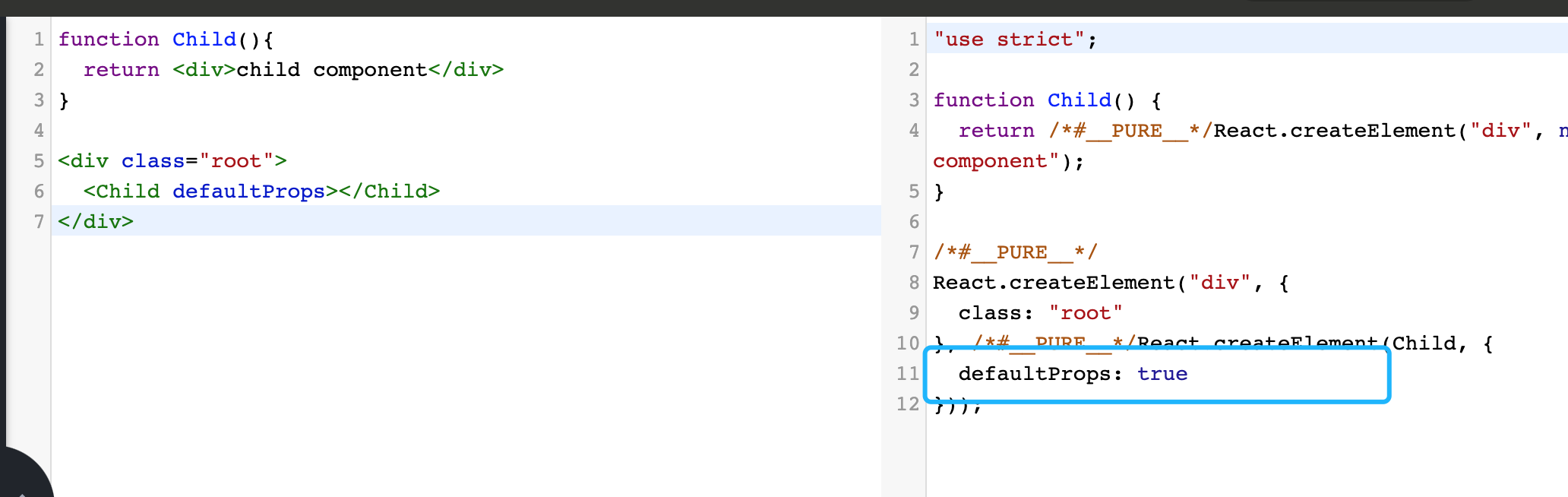The width and height of the screenshot is (1568, 497).
Task: Click the 'true' value on output line 11
Action: pyautogui.click(x=1162, y=374)
